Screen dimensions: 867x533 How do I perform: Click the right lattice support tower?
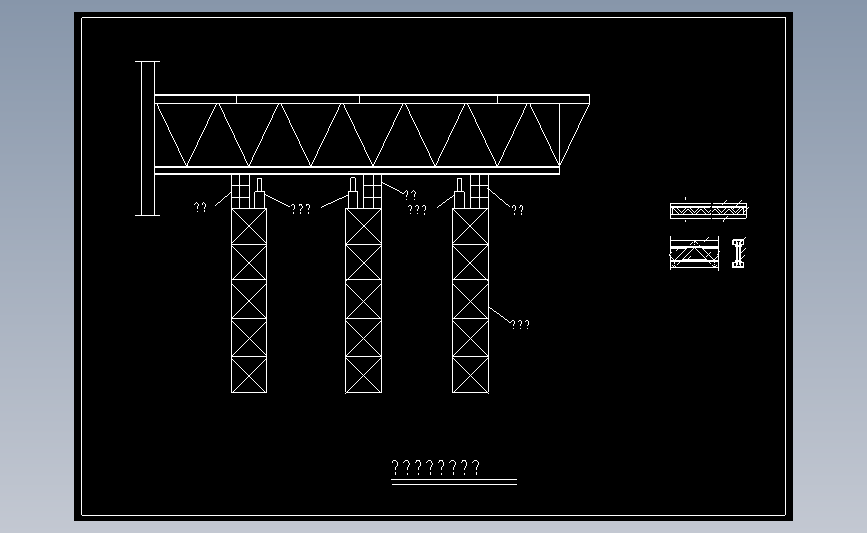pyautogui.click(x=471, y=300)
